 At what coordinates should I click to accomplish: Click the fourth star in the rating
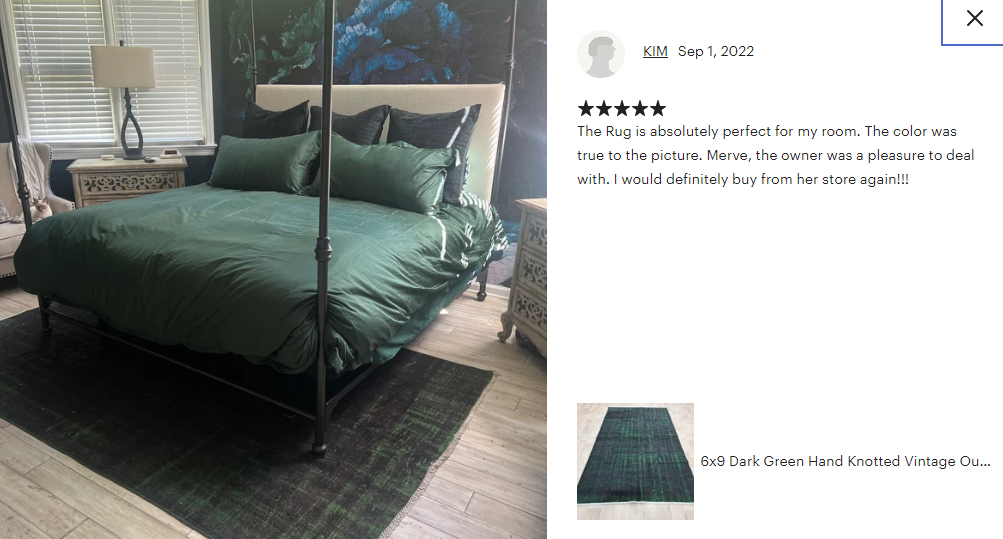tap(640, 109)
